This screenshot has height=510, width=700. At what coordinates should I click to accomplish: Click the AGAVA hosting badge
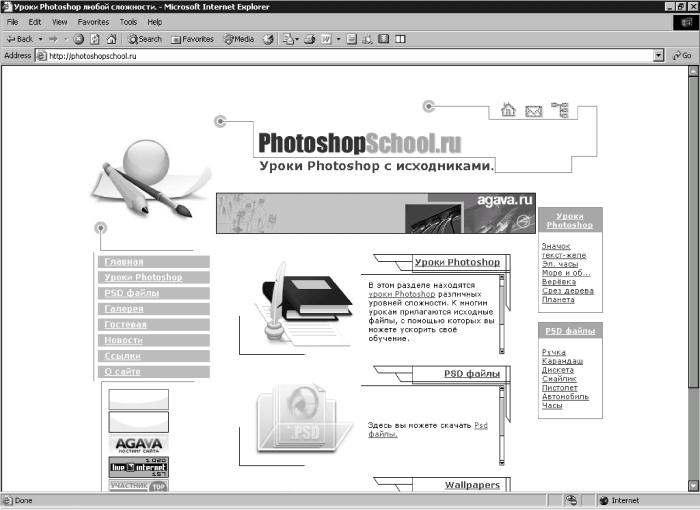click(x=139, y=445)
